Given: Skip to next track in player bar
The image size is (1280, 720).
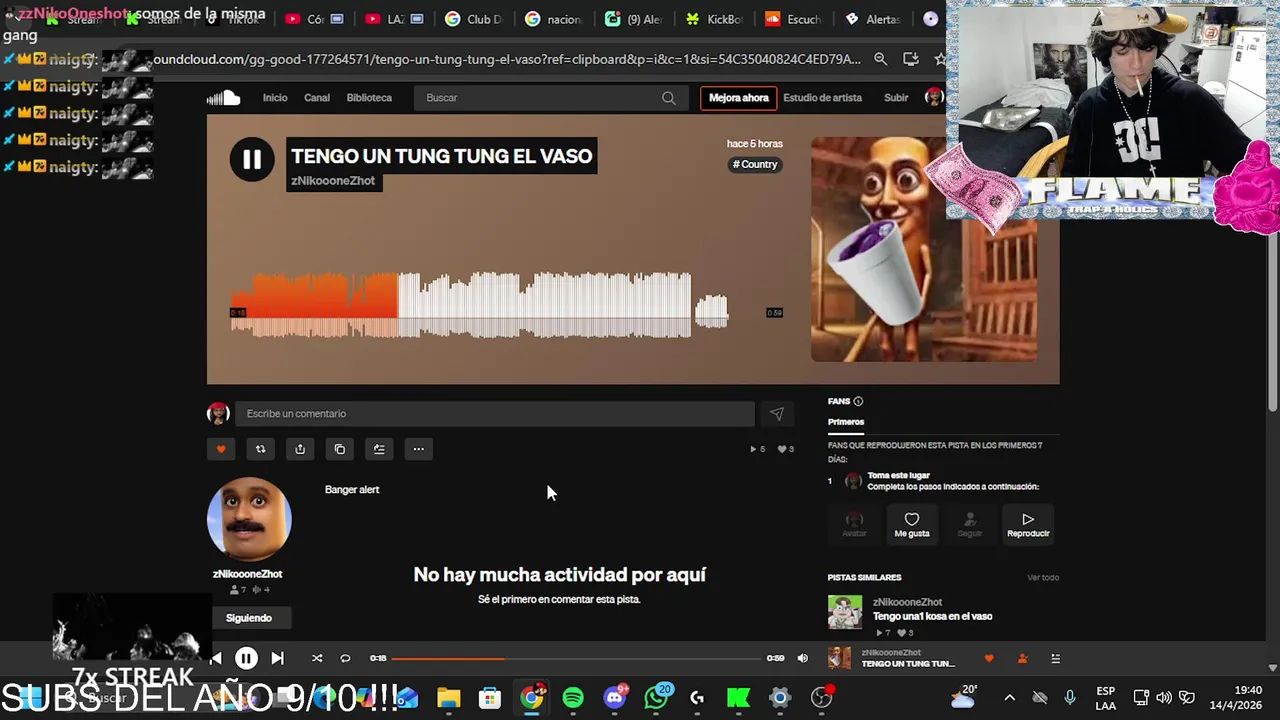Looking at the screenshot, I should click(278, 658).
